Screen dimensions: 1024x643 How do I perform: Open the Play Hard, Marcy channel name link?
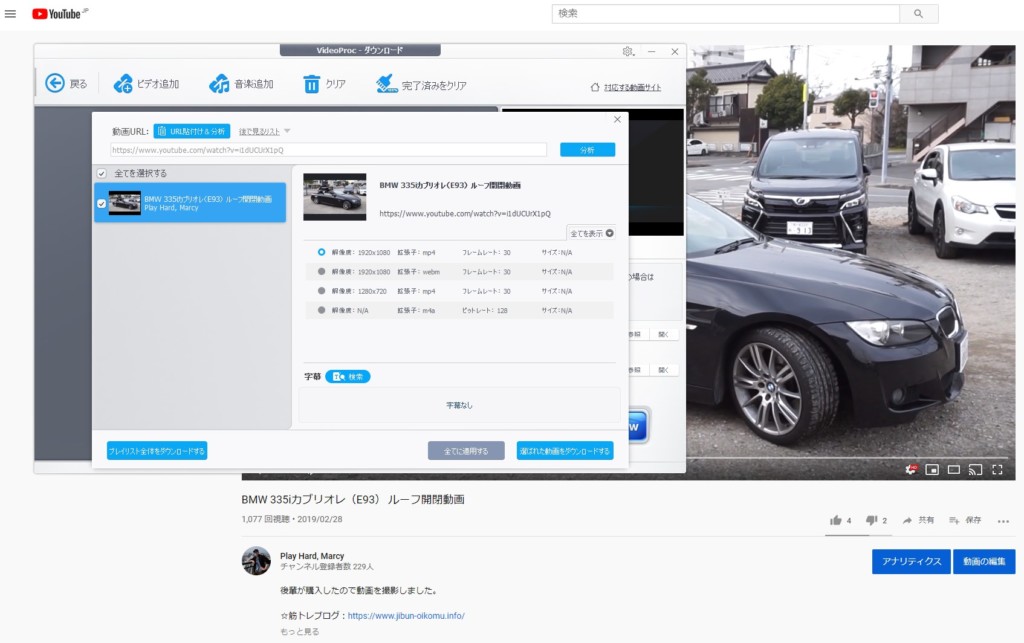312,556
